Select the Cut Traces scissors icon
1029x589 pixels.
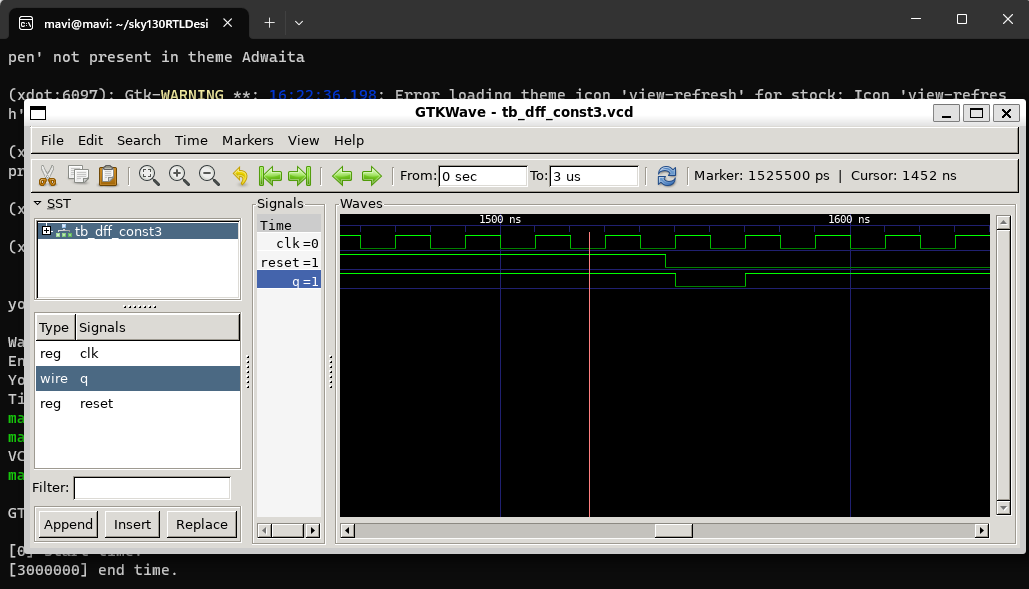point(47,176)
